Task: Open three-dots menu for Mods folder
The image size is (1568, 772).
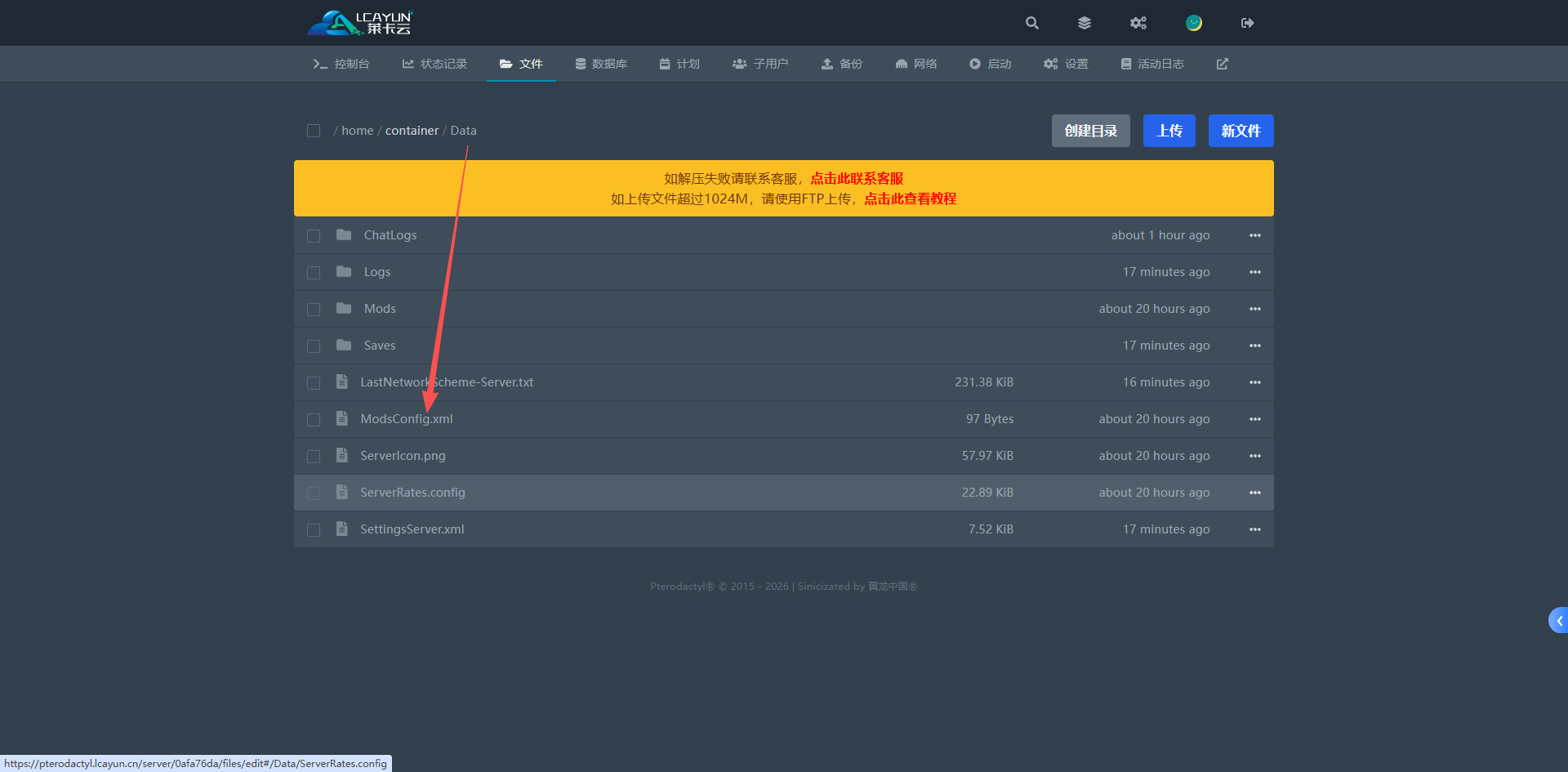Action: pos(1255,309)
